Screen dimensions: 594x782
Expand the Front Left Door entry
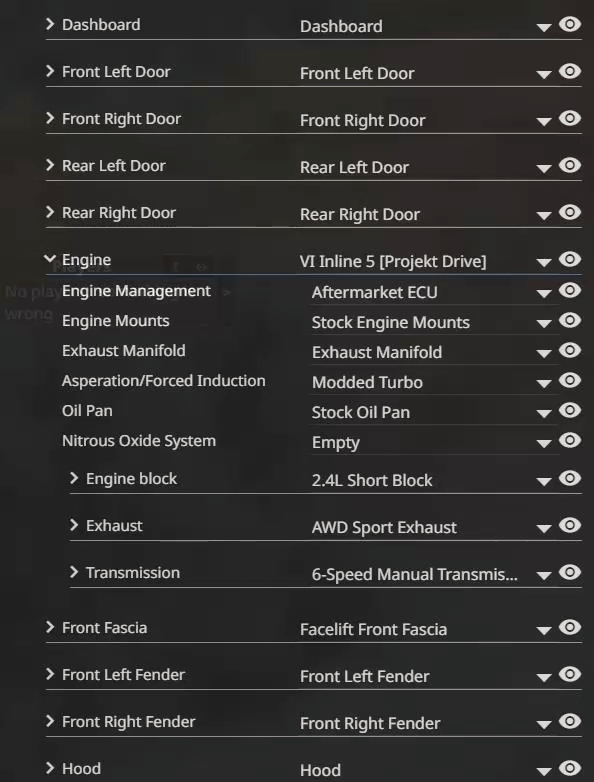49,71
